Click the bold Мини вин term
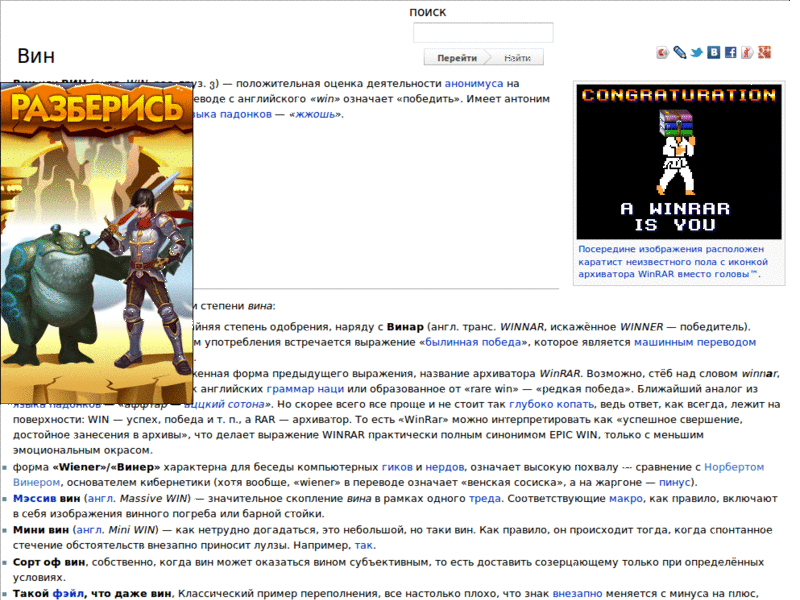This screenshot has height=600, width=800. tap(41, 530)
